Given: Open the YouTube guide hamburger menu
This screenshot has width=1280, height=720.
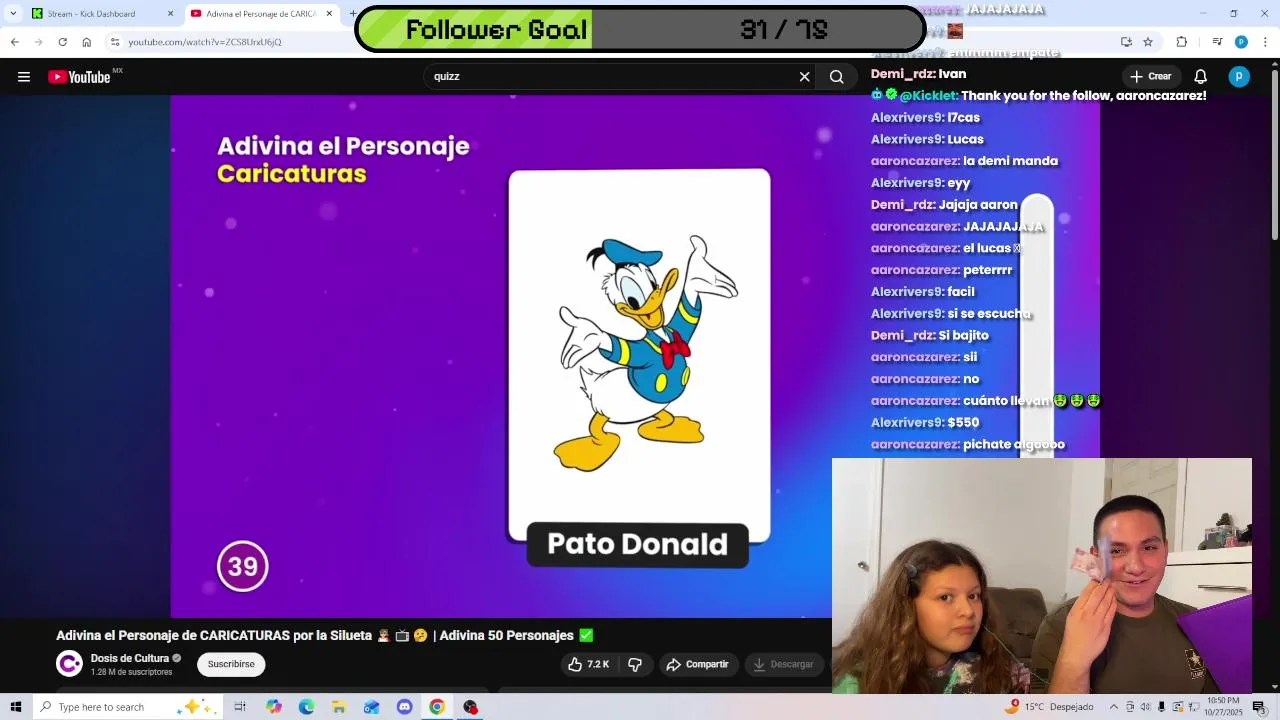Looking at the screenshot, I should tap(24, 77).
